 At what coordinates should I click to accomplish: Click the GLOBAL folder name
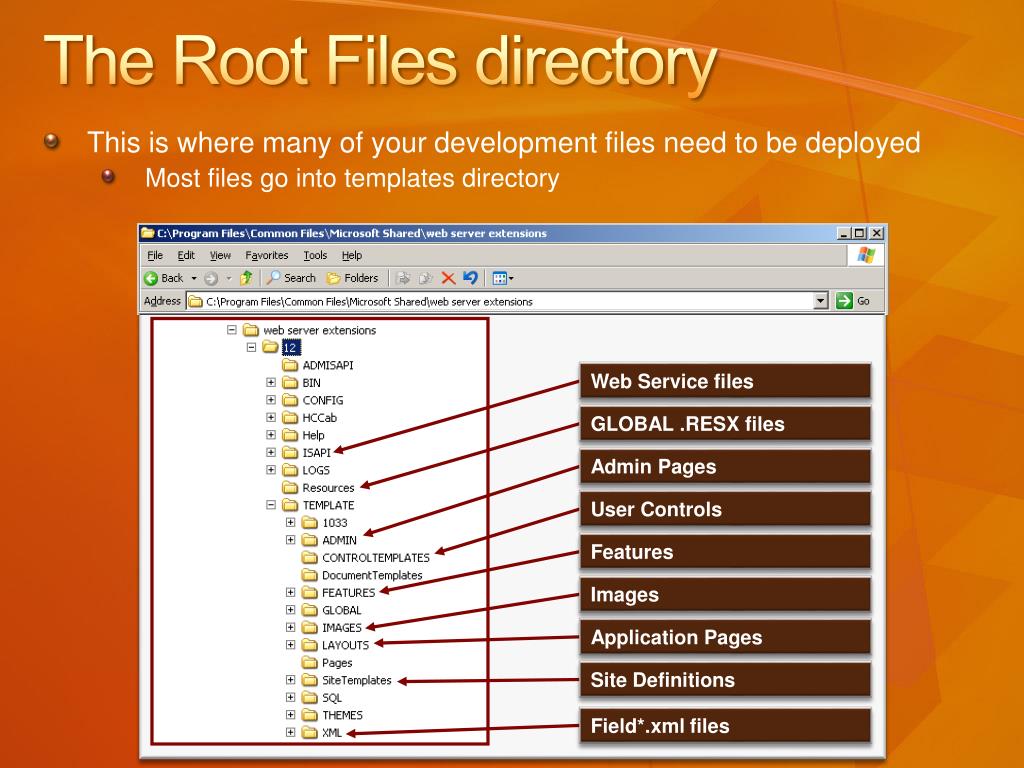(342, 610)
